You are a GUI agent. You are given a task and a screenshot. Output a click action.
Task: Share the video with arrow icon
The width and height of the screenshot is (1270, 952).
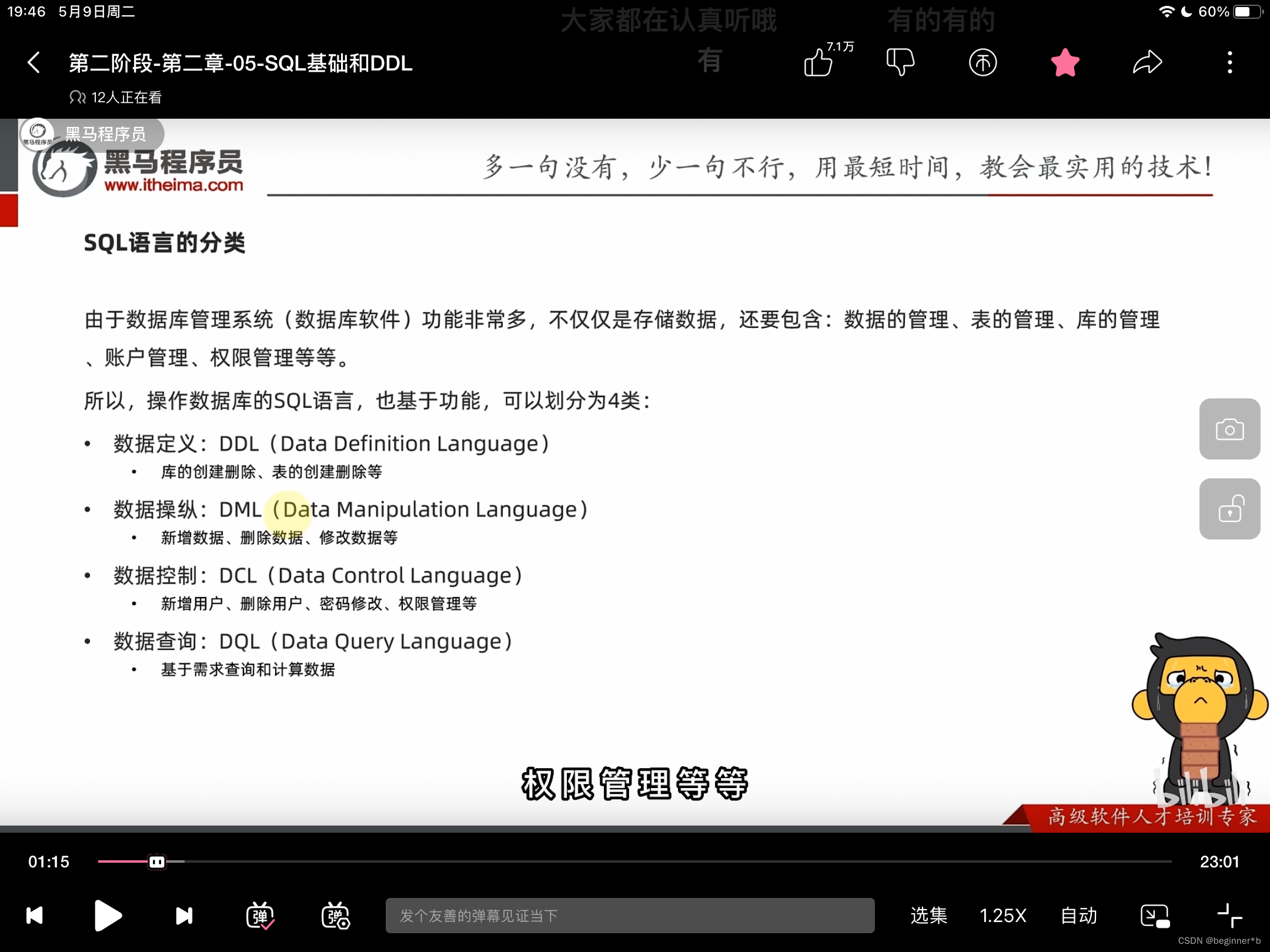point(1147,62)
